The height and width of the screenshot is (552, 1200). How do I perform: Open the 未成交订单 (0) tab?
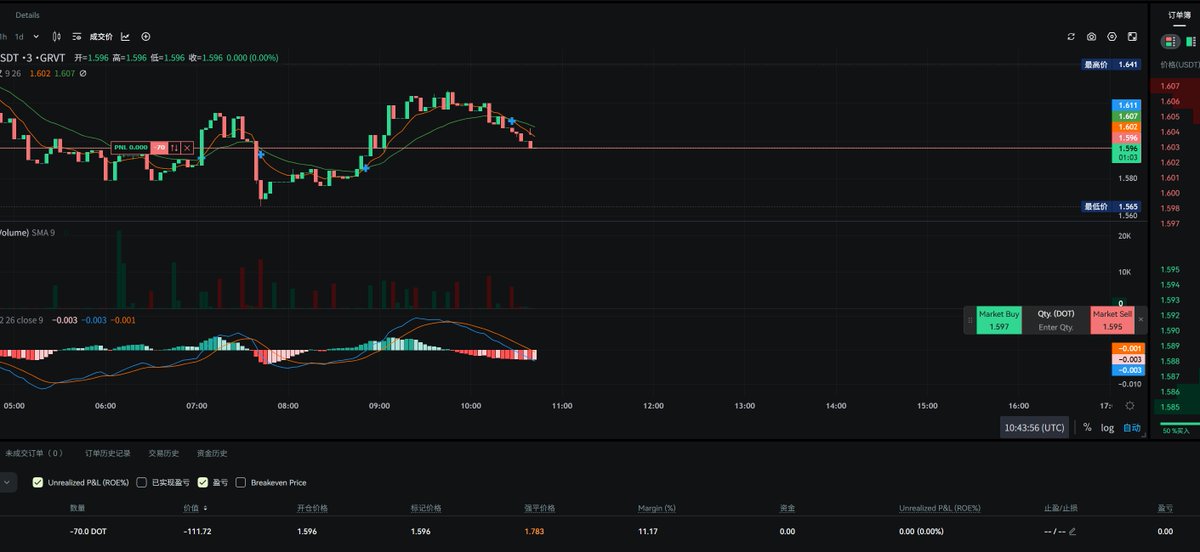[x=32, y=453]
